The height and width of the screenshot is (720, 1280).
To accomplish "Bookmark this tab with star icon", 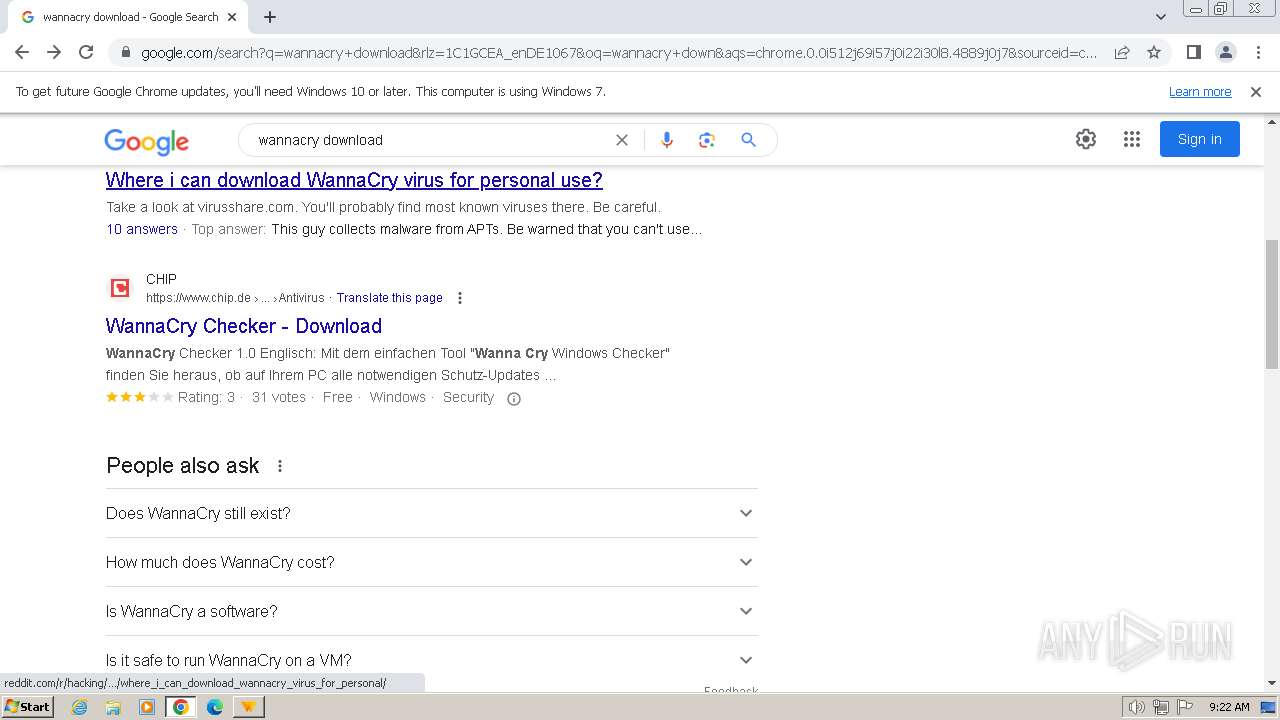I will (x=1154, y=52).
